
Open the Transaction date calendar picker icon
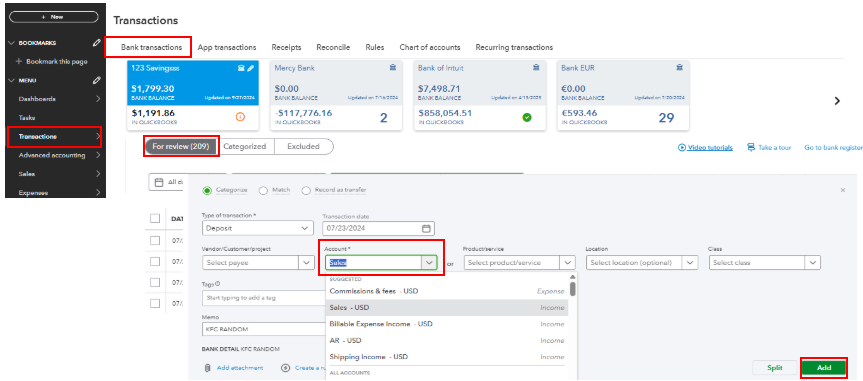pyautogui.click(x=425, y=228)
